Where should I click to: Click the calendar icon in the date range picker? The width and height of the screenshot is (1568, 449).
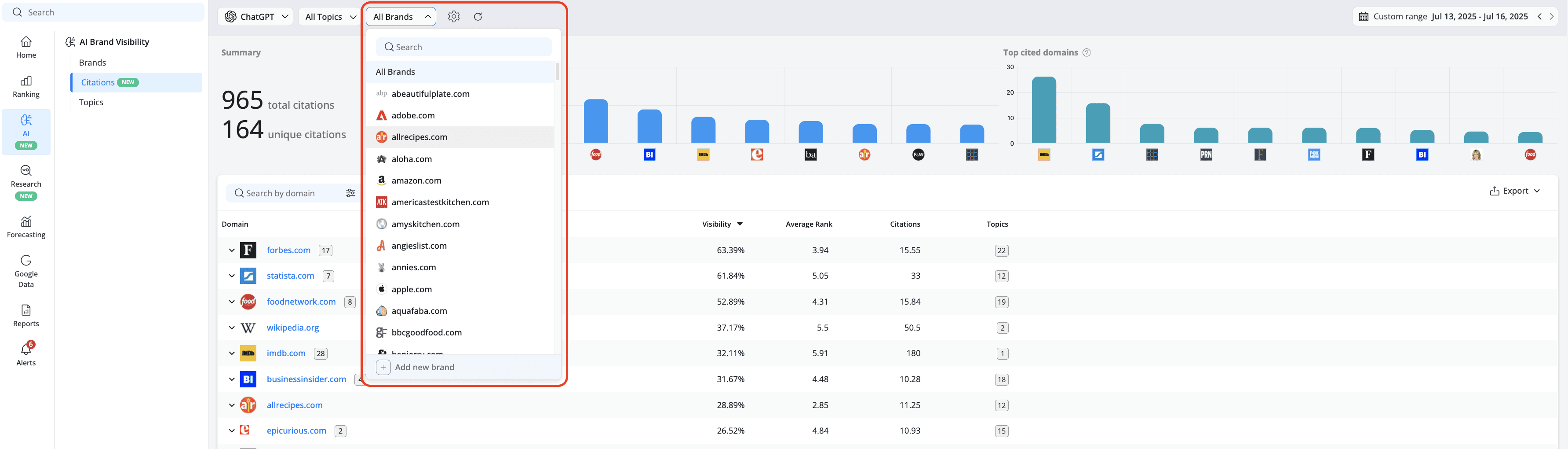coord(1364,16)
